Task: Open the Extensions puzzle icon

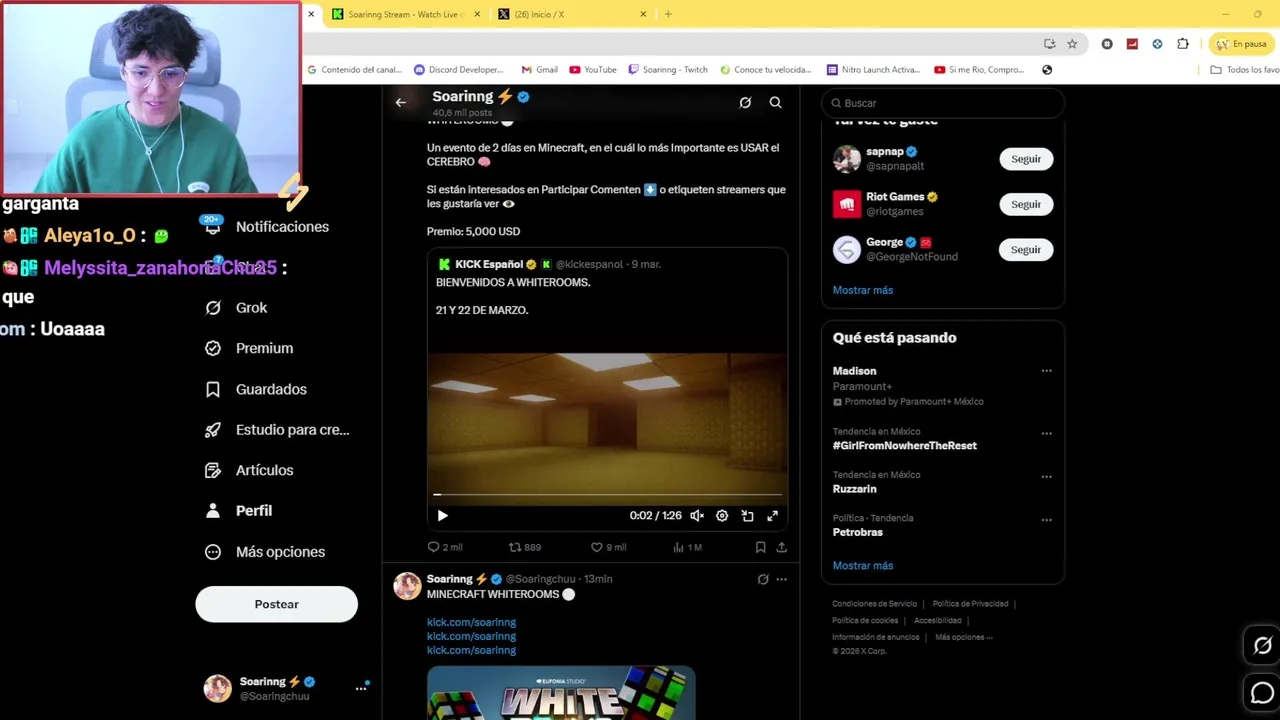Action: click(x=1183, y=44)
